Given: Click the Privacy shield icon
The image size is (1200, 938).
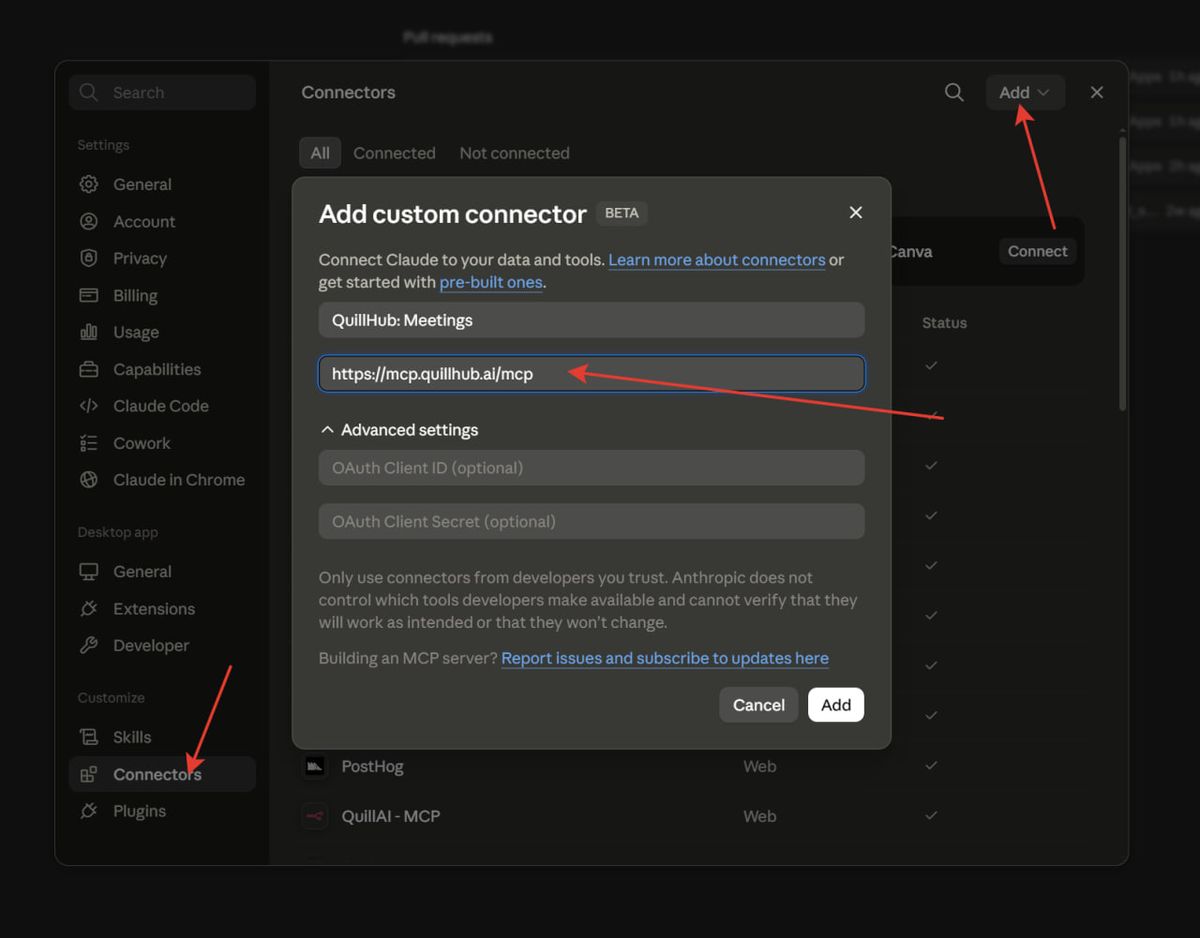Looking at the screenshot, I should (89, 258).
